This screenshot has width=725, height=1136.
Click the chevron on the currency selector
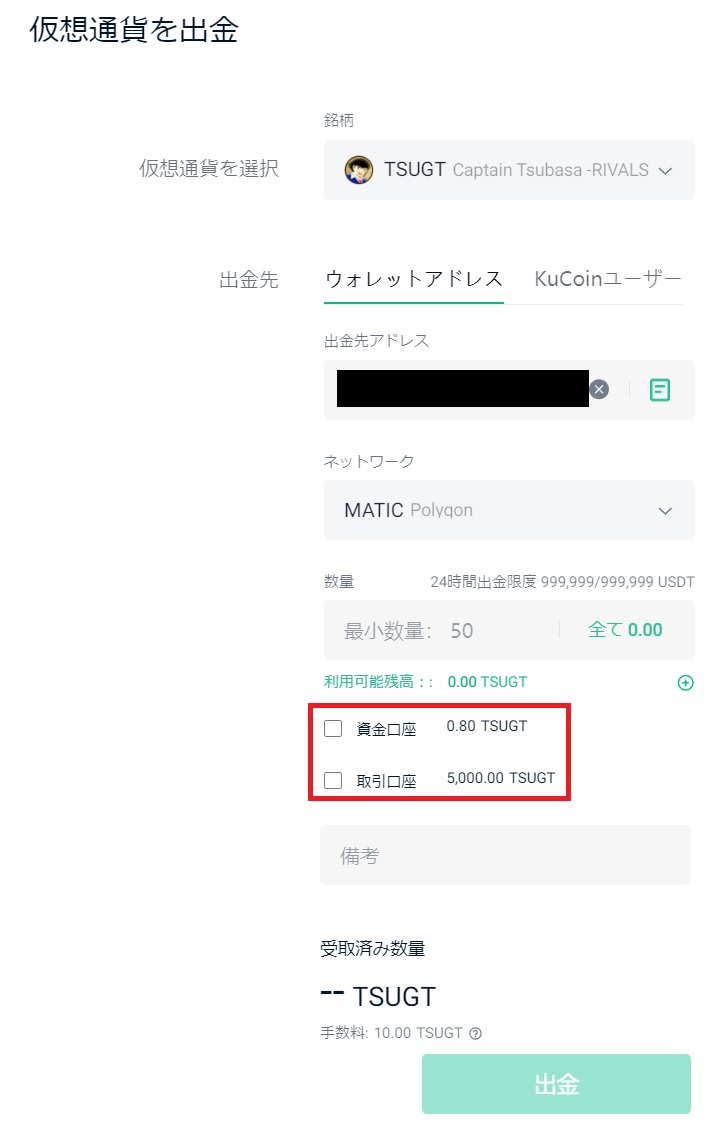coord(665,170)
